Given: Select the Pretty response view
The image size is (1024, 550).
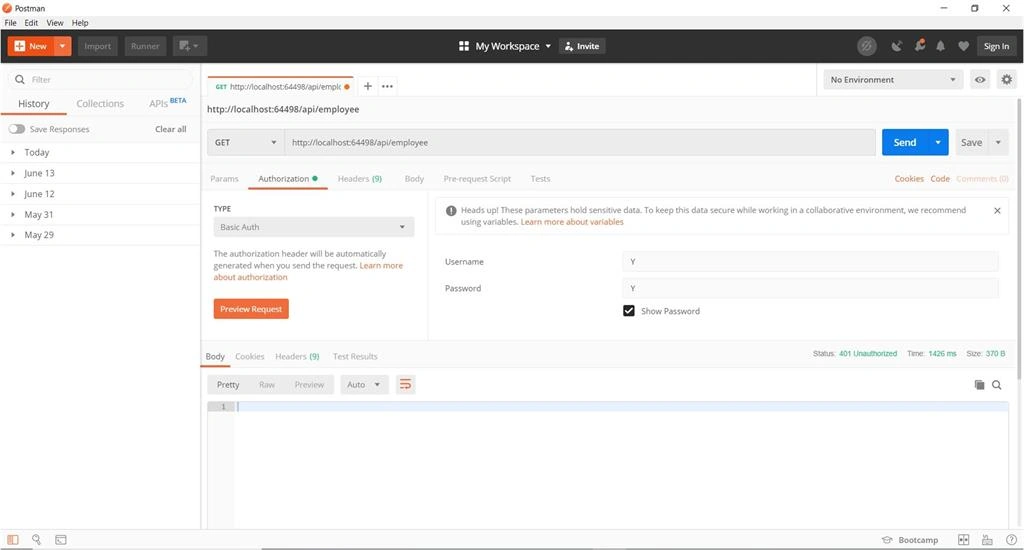Looking at the screenshot, I should pyautogui.click(x=228, y=385).
